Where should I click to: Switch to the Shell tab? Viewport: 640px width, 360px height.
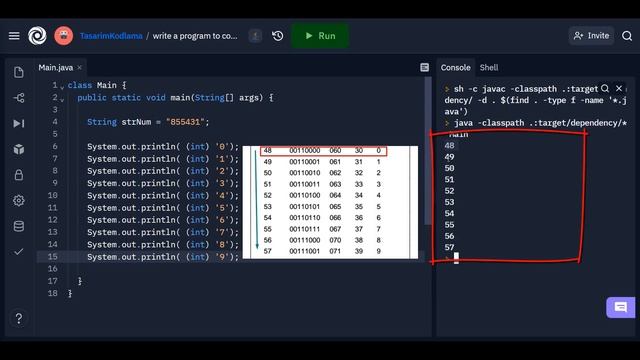pos(489,68)
